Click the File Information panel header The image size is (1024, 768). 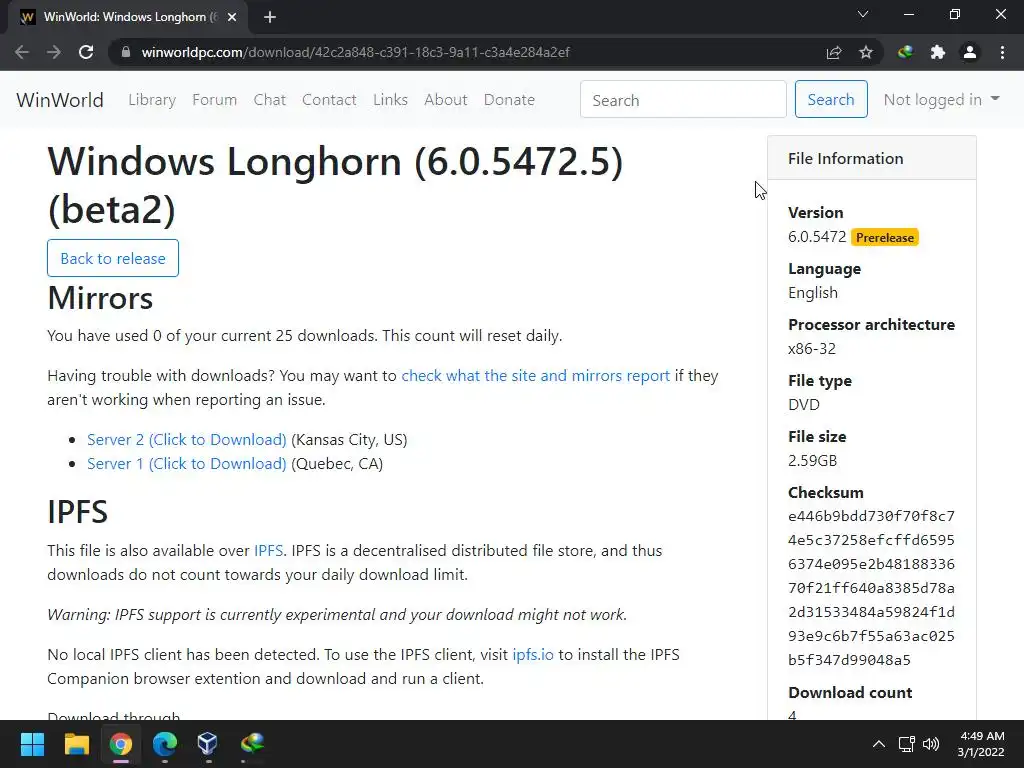click(x=872, y=158)
